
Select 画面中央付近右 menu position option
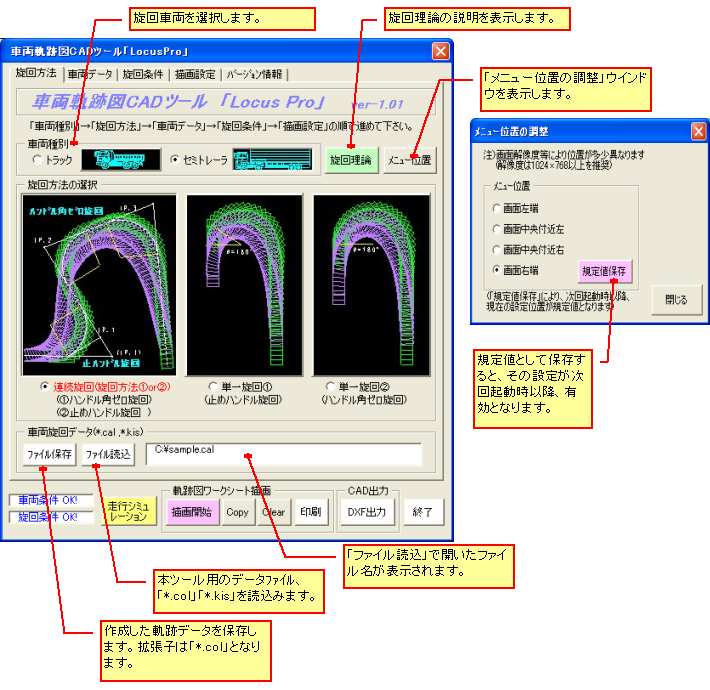tap(497, 249)
